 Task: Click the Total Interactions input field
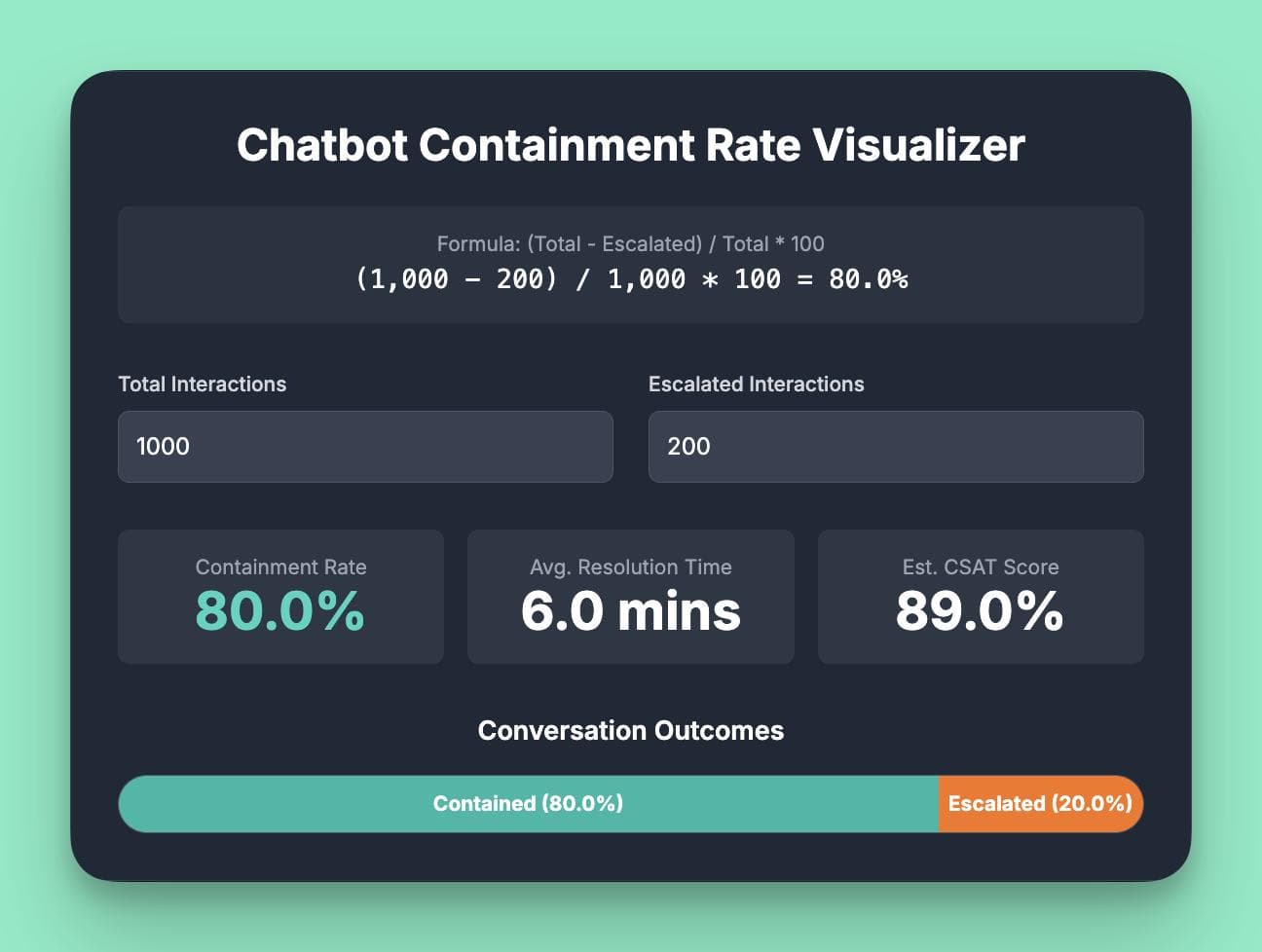[x=365, y=447]
